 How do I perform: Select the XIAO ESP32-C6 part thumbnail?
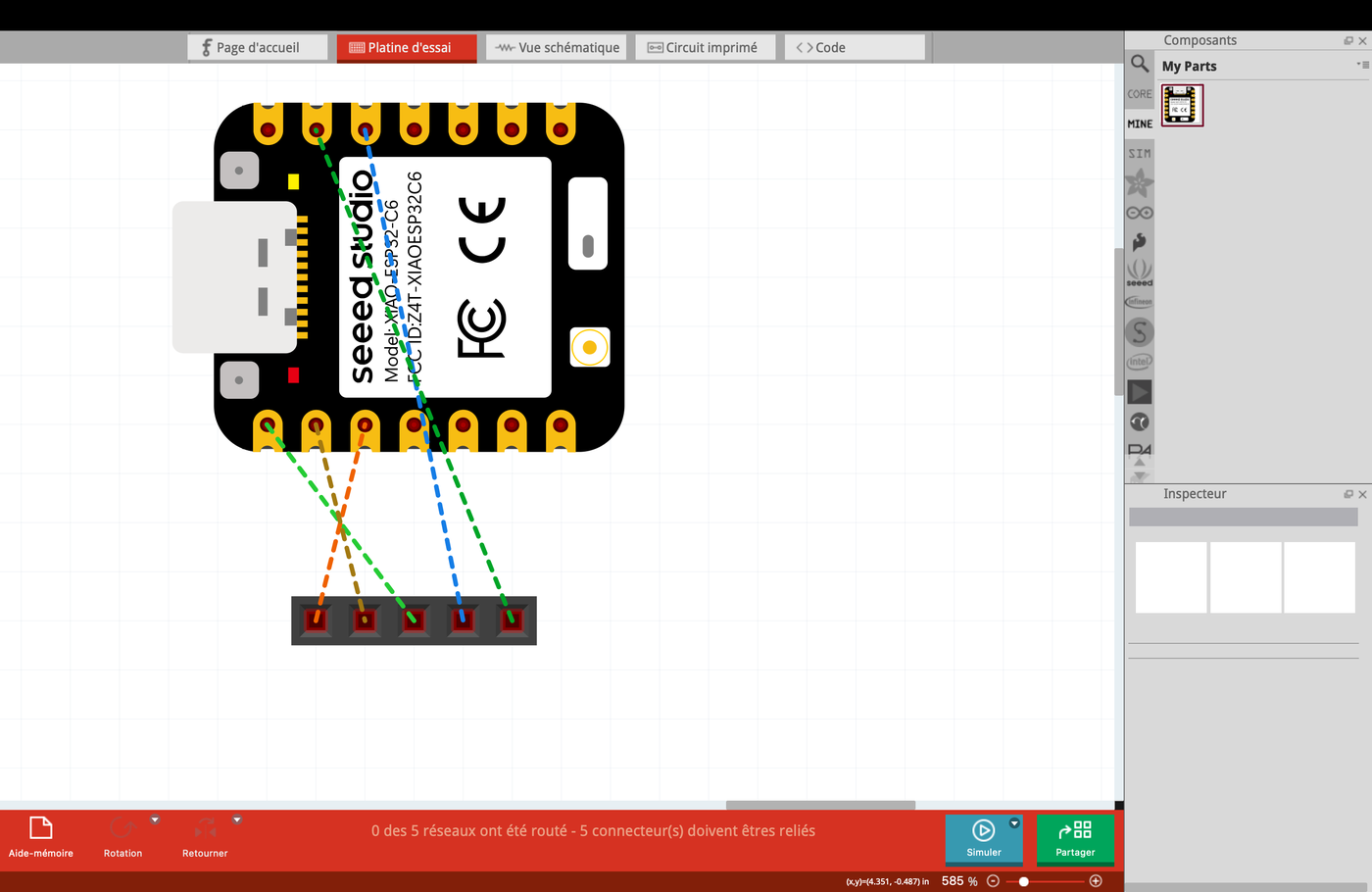pyautogui.click(x=1182, y=105)
